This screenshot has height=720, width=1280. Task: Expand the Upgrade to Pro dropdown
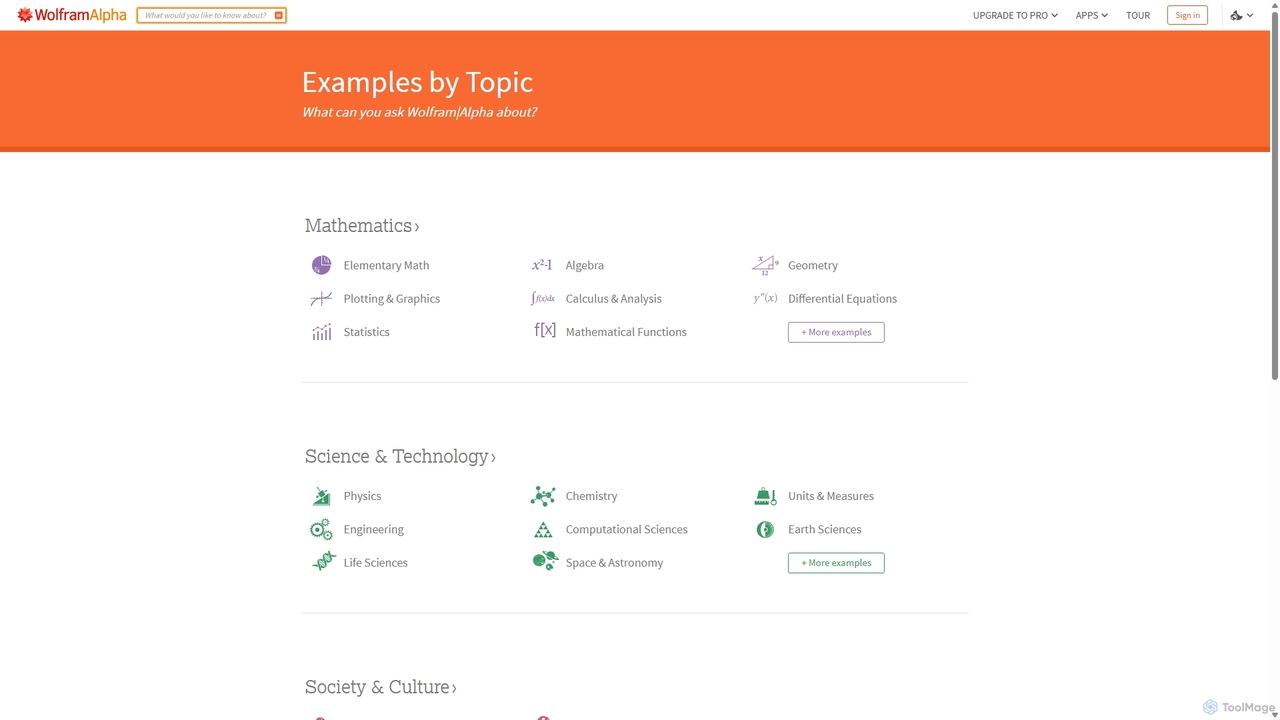[1015, 15]
